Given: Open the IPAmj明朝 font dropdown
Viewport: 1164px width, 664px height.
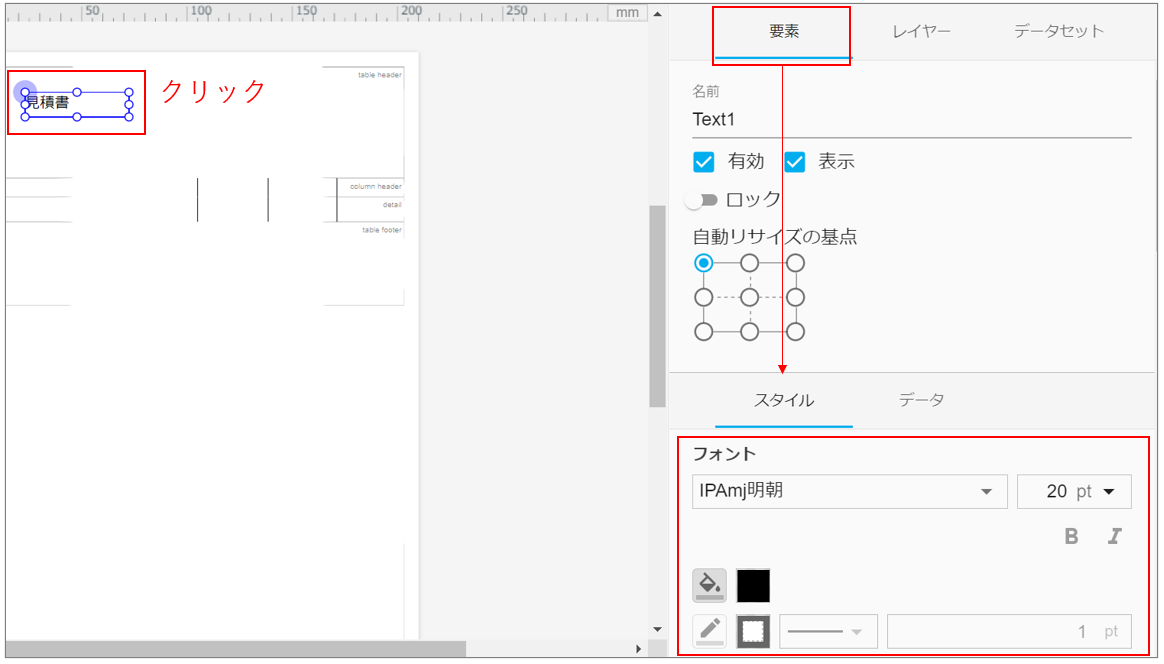Looking at the screenshot, I should click(x=849, y=491).
